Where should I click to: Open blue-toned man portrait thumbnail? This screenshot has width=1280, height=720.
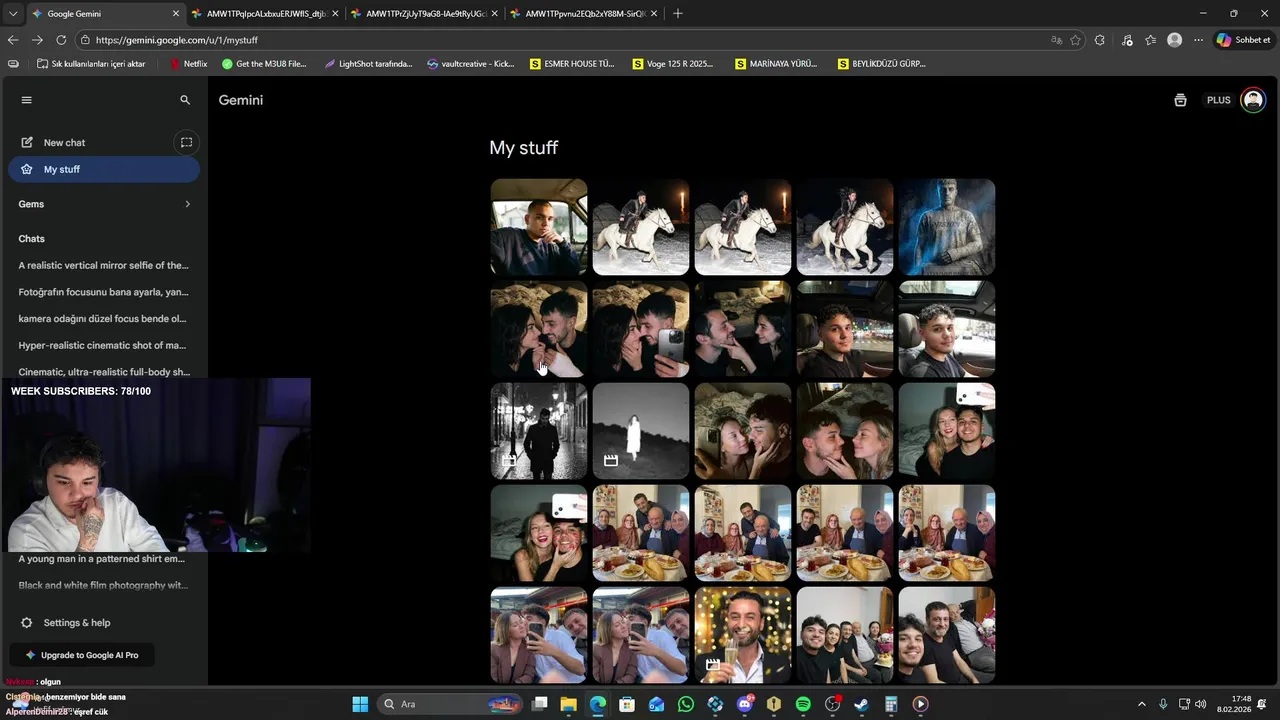click(x=947, y=227)
